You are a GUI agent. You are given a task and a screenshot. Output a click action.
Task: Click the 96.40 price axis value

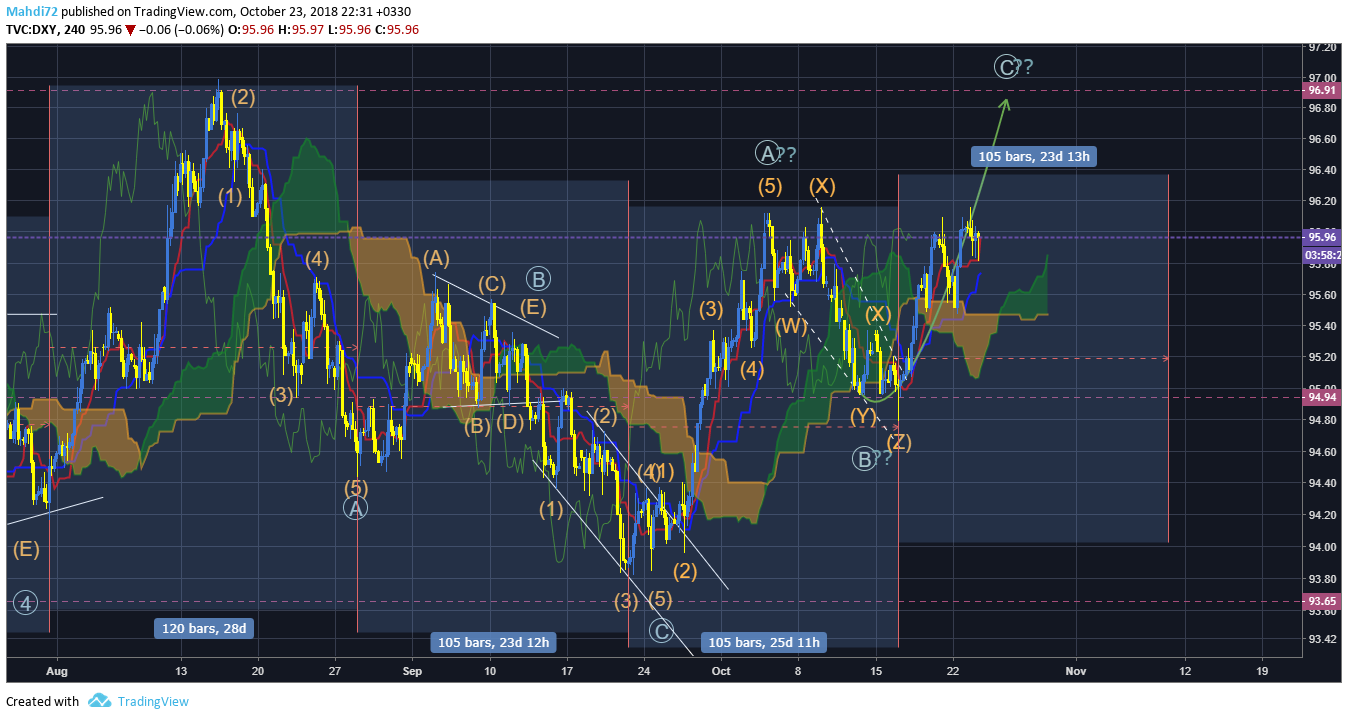(x=1321, y=170)
